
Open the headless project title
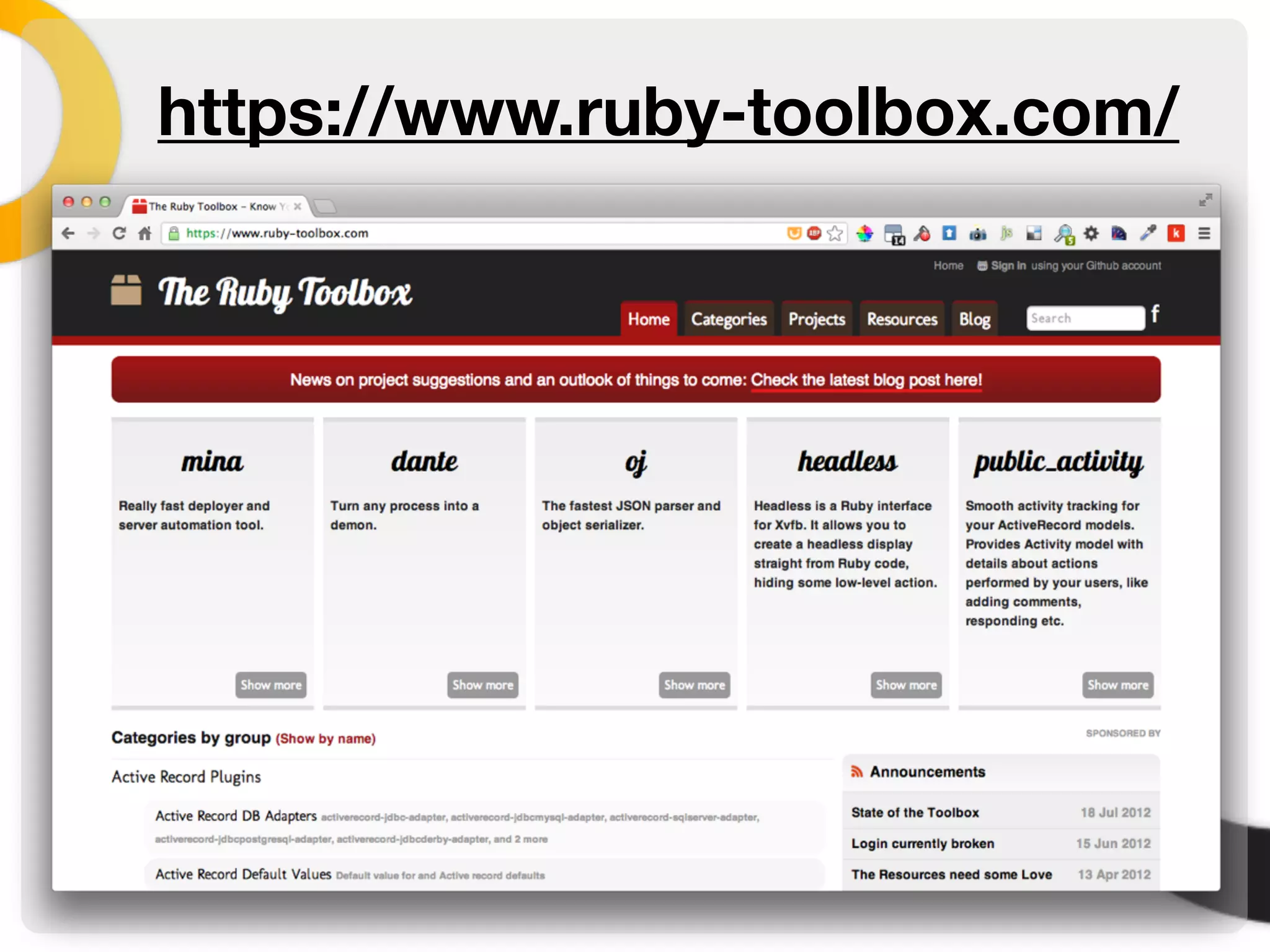[848, 461]
